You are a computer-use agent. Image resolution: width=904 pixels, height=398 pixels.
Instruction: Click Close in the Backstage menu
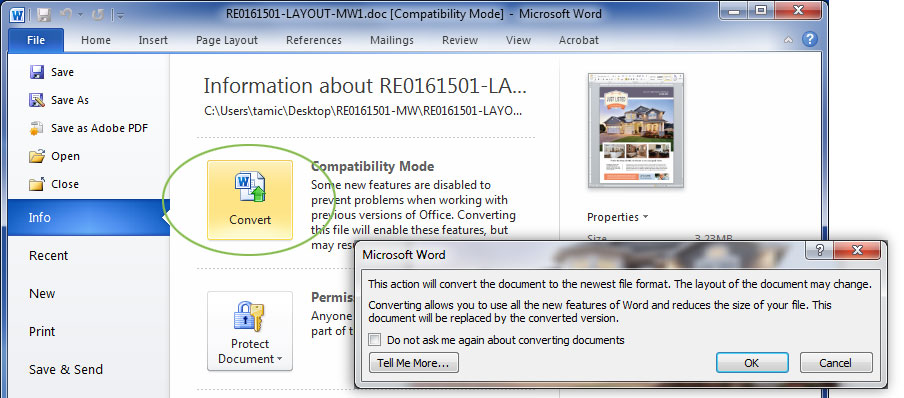point(53,184)
